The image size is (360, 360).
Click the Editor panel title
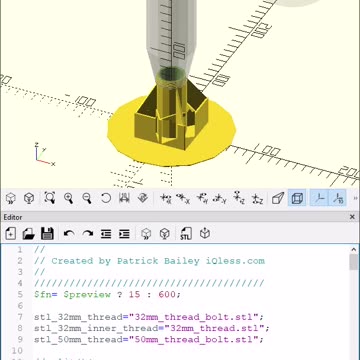pyautogui.click(x=13, y=217)
